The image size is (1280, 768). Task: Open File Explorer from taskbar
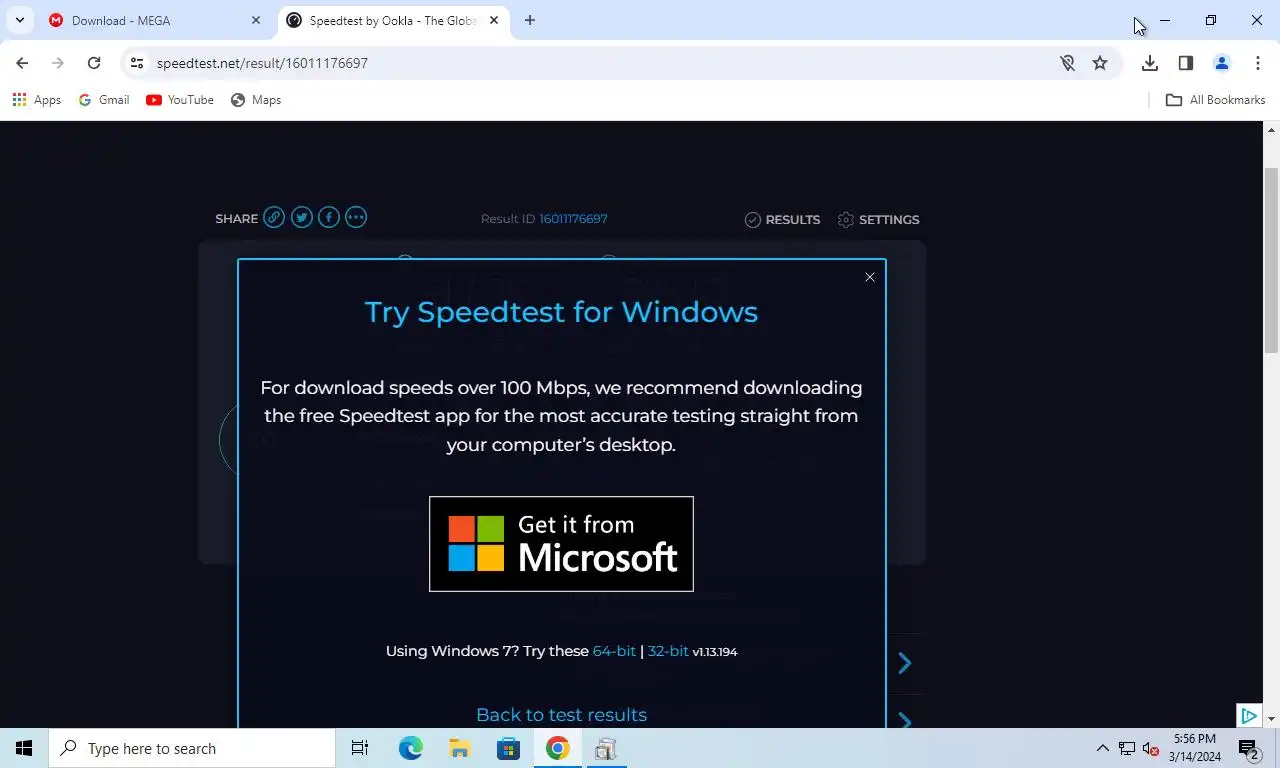pyautogui.click(x=460, y=748)
